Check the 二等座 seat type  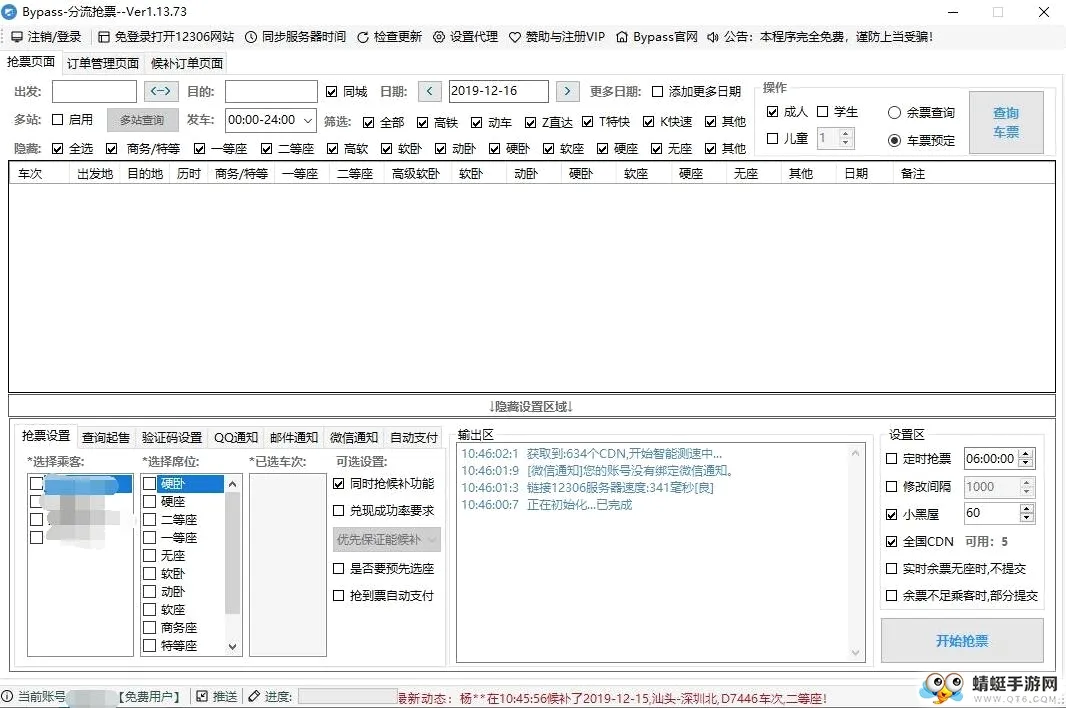150,520
